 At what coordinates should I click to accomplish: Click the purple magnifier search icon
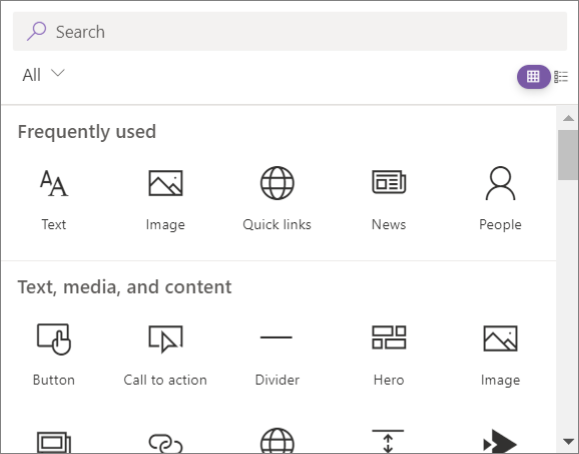[37, 31]
